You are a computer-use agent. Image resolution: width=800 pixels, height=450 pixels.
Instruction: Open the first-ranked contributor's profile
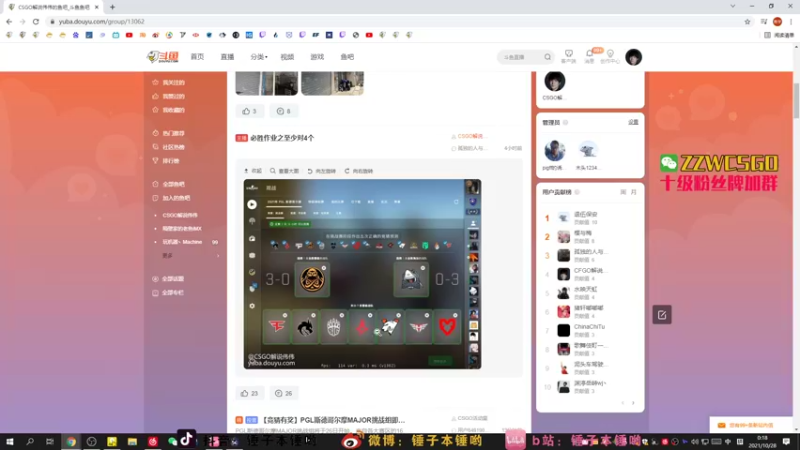585,214
